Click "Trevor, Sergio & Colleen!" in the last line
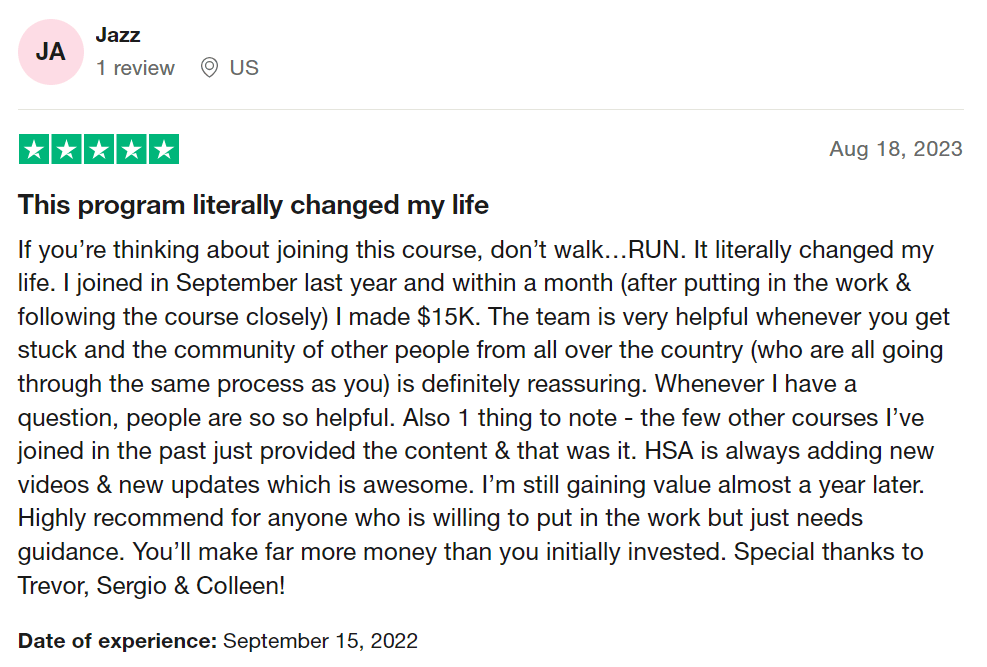 [x=152, y=586]
